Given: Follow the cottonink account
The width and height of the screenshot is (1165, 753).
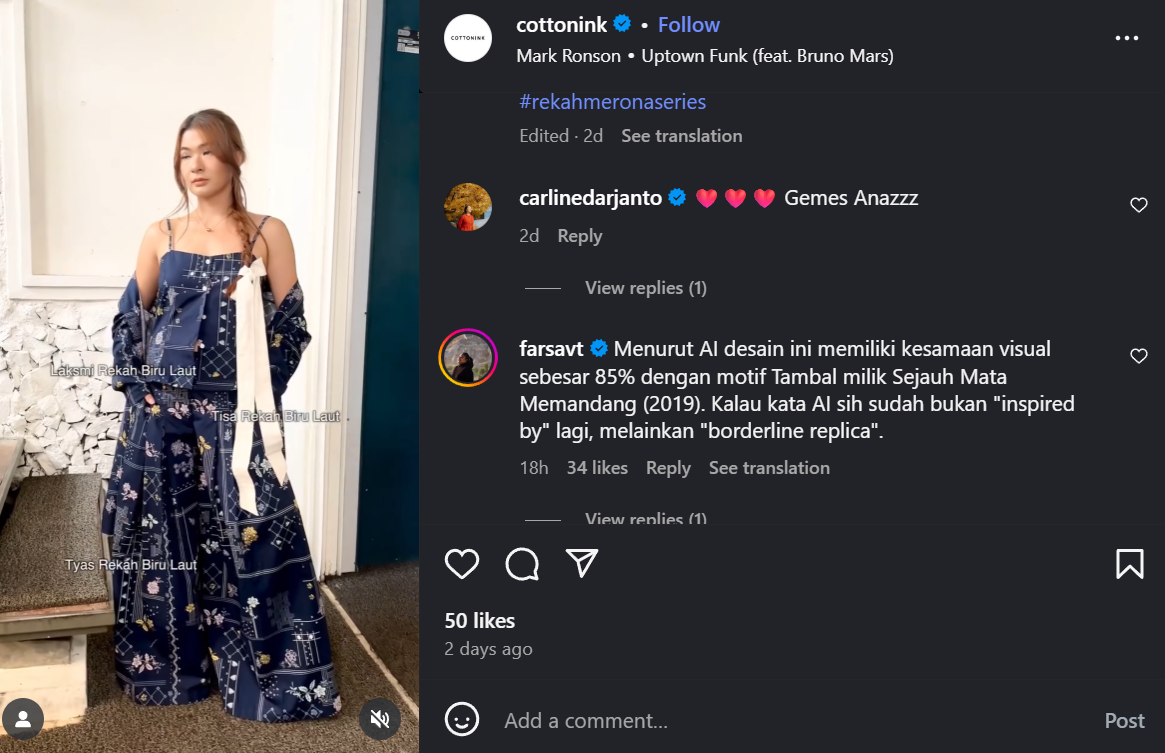Looking at the screenshot, I should 688,23.
